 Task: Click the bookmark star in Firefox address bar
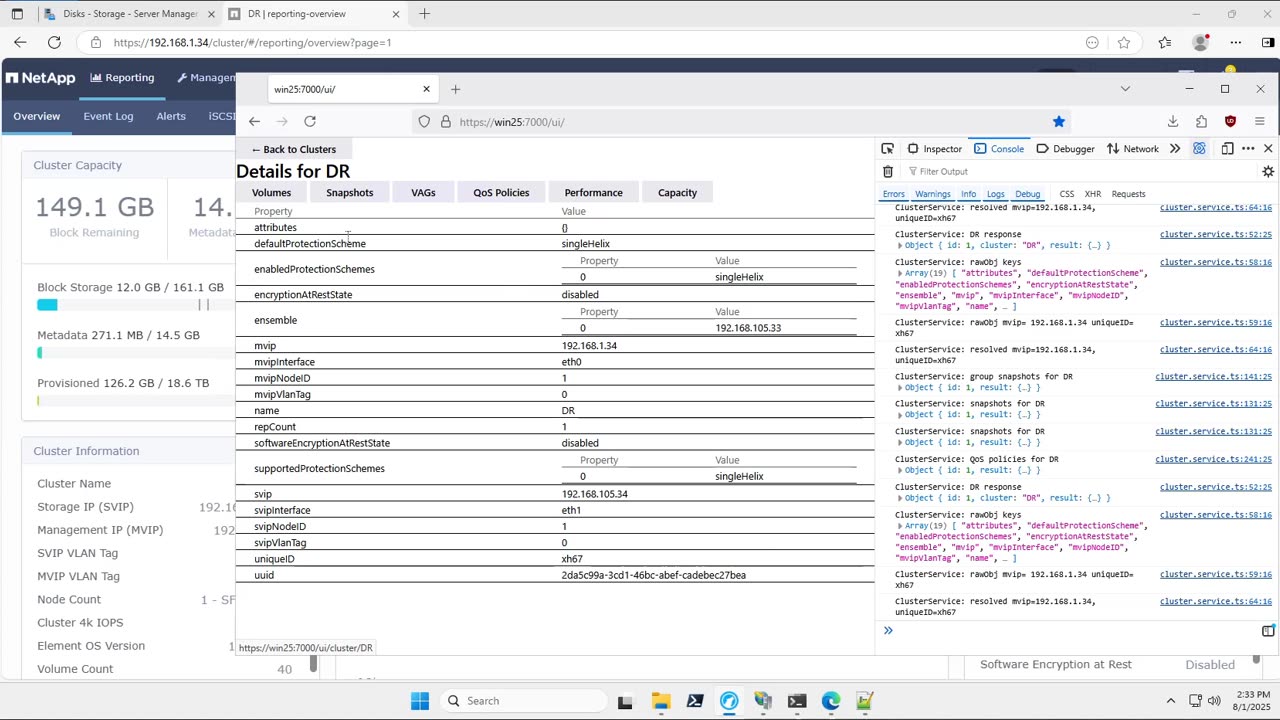pyautogui.click(x=1059, y=121)
